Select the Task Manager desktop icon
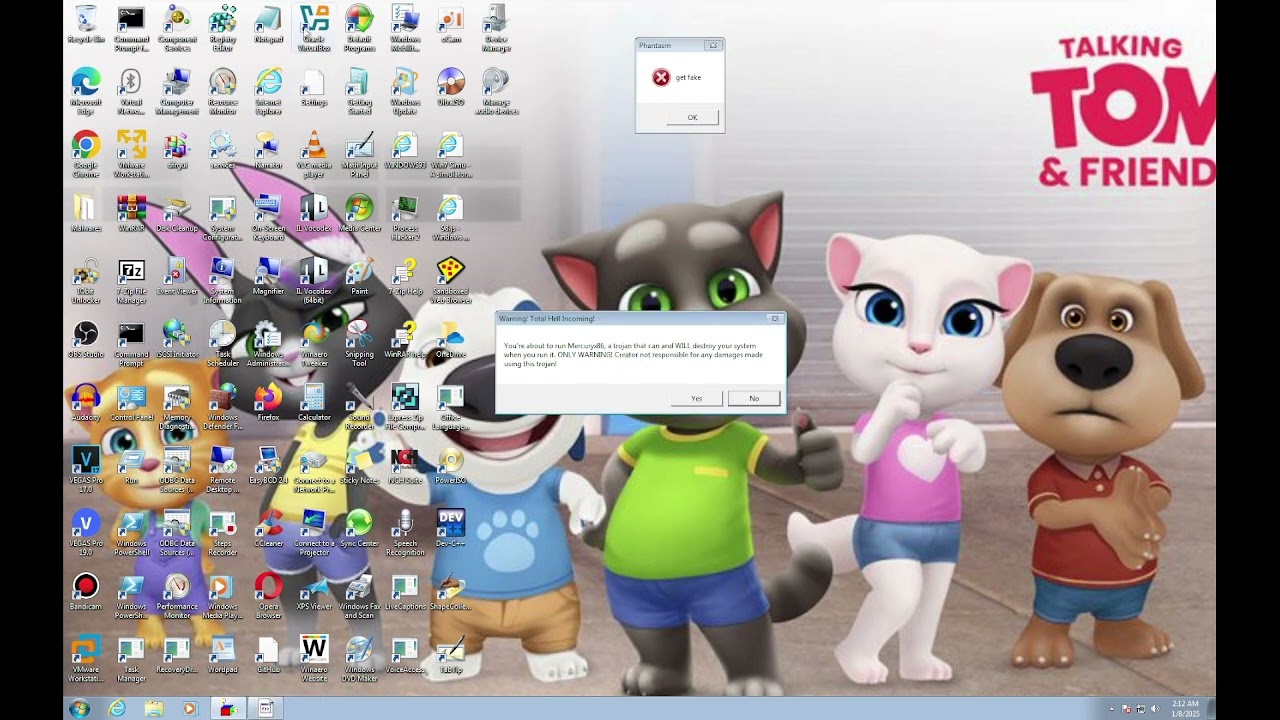 point(131,659)
